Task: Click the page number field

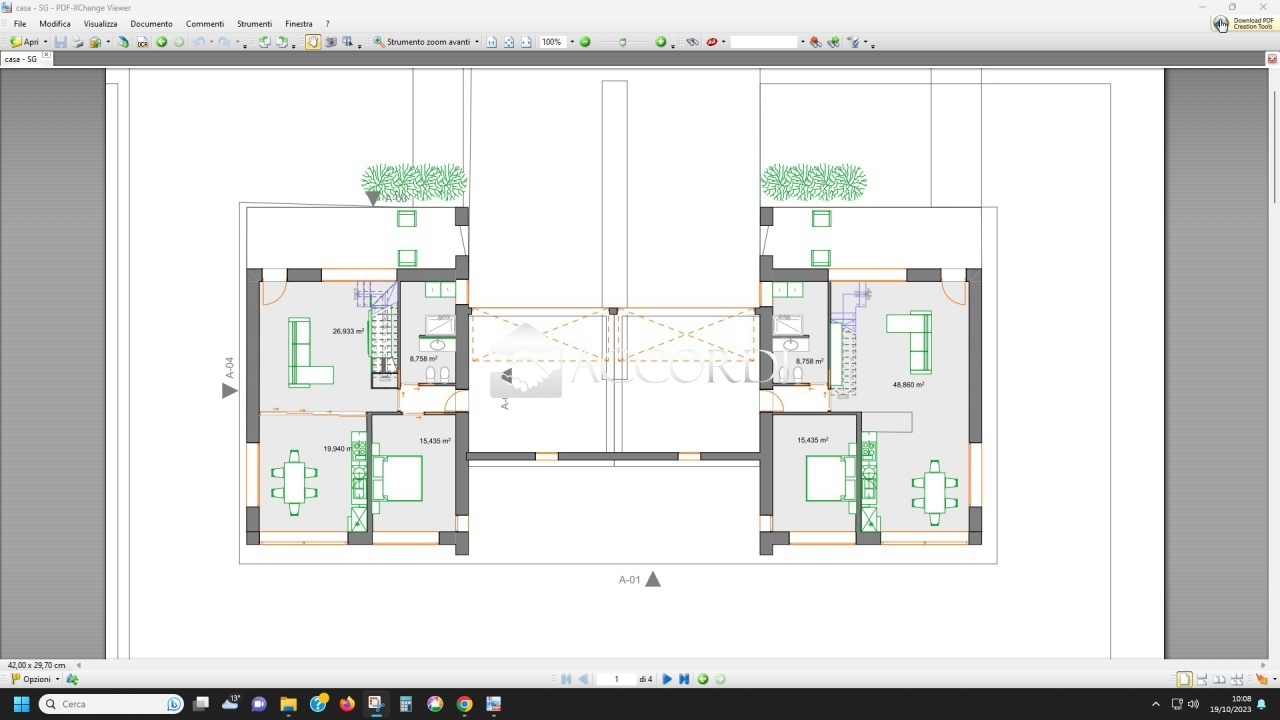Action: (616, 679)
